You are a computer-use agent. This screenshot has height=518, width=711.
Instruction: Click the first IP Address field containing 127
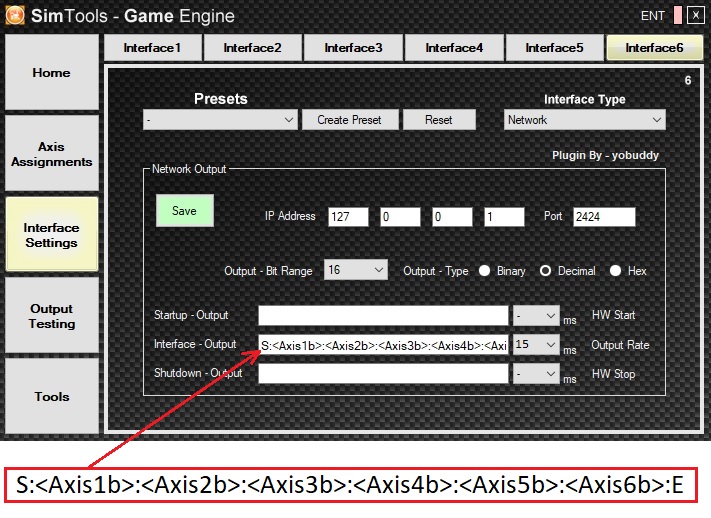348,217
